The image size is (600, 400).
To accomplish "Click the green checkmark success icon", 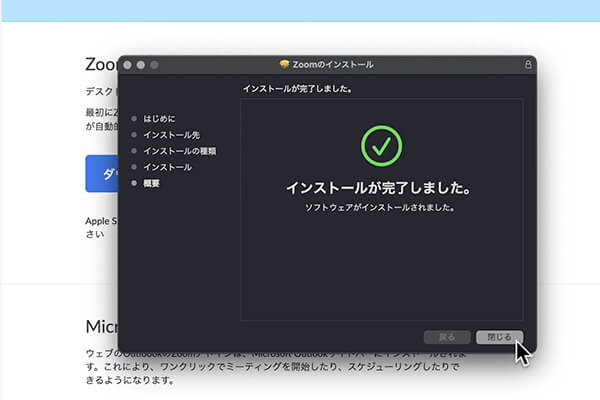I will pos(382,146).
